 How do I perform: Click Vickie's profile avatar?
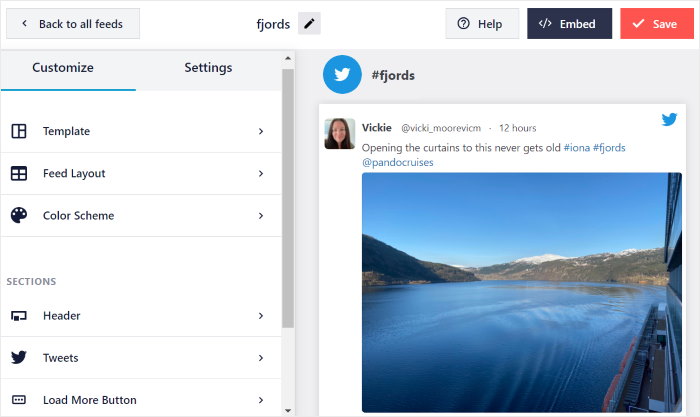339,133
